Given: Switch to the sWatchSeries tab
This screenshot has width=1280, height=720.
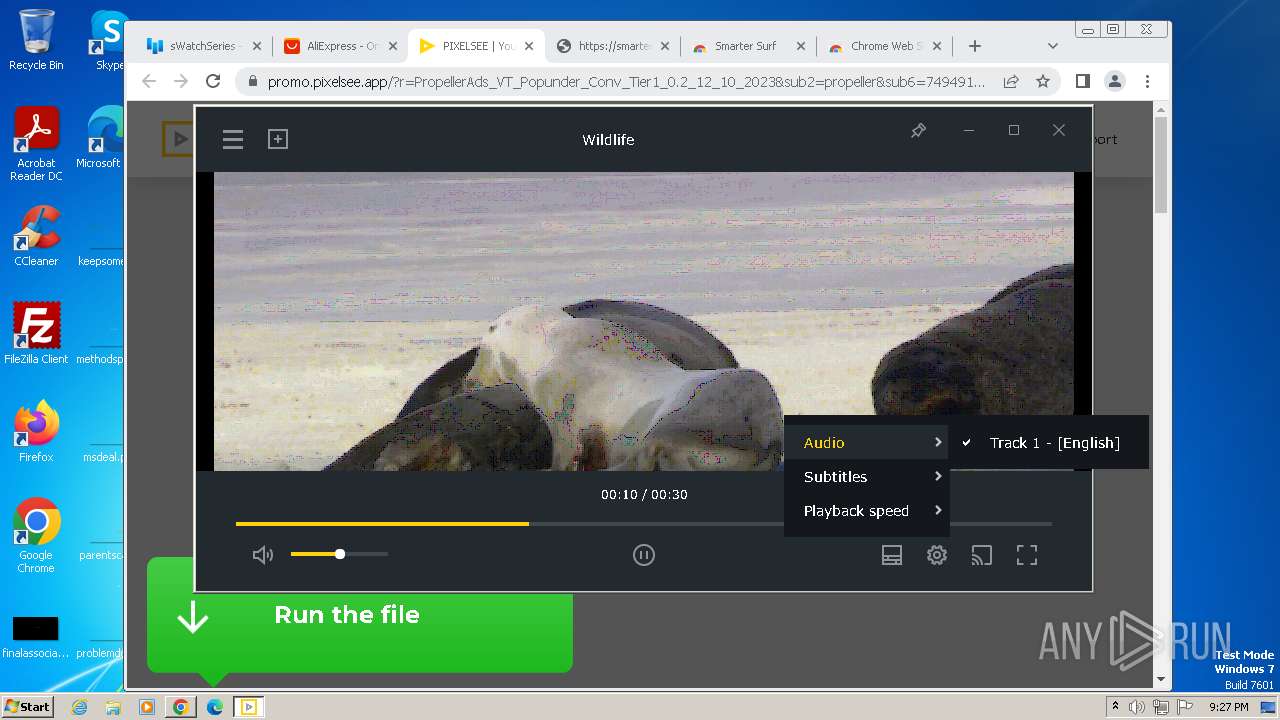Looking at the screenshot, I should coord(202,46).
